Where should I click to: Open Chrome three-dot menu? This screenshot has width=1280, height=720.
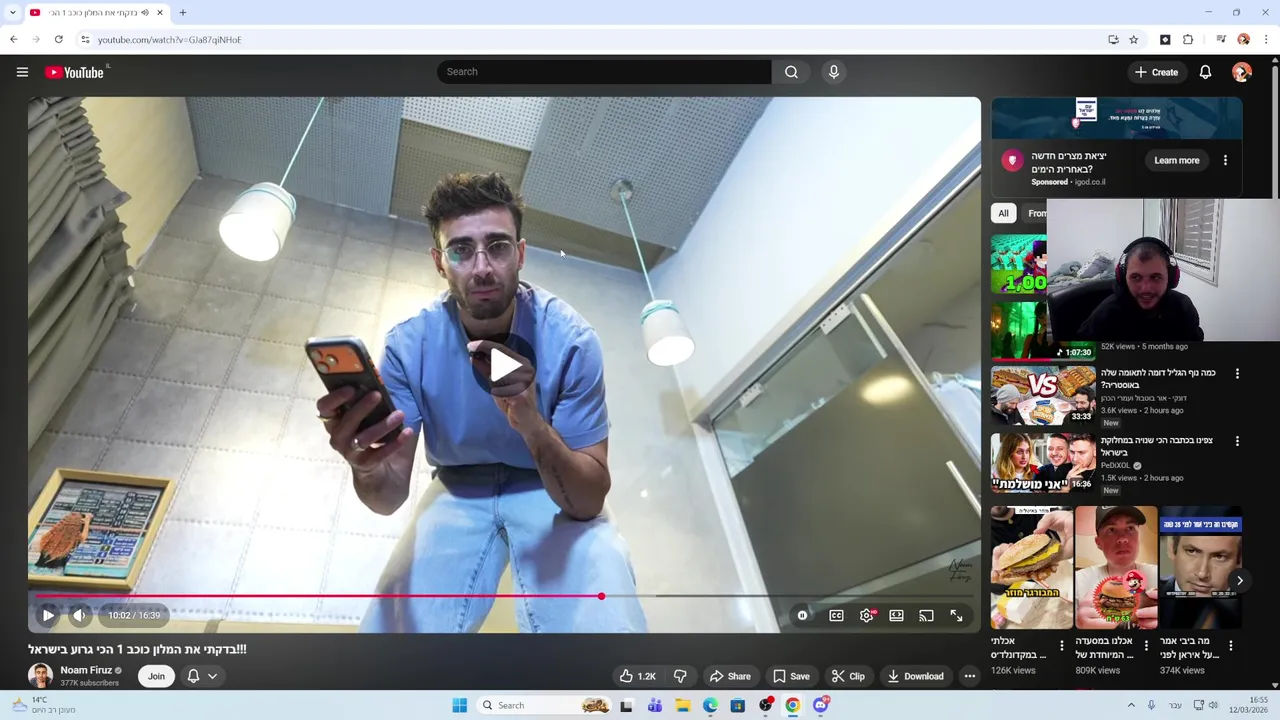click(x=1266, y=40)
